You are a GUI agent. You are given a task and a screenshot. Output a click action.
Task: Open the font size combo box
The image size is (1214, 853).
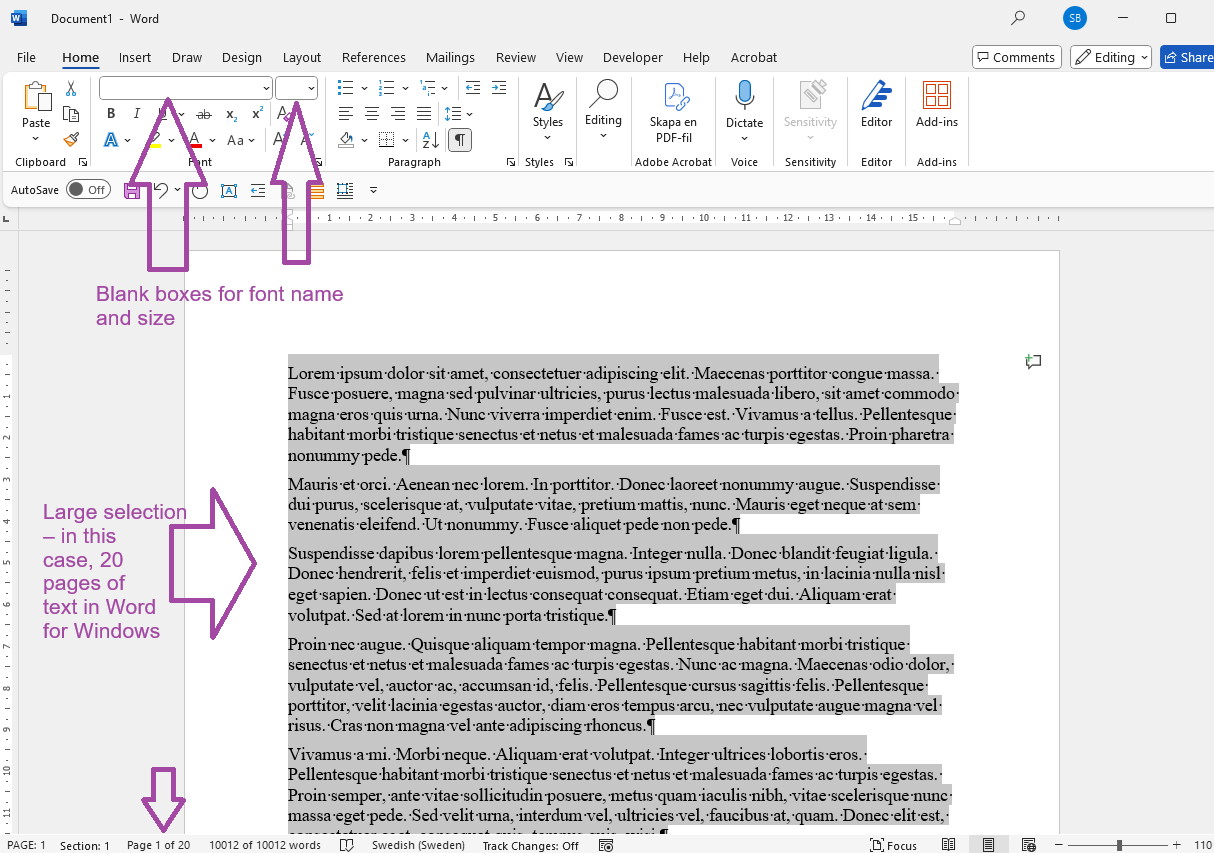click(296, 88)
